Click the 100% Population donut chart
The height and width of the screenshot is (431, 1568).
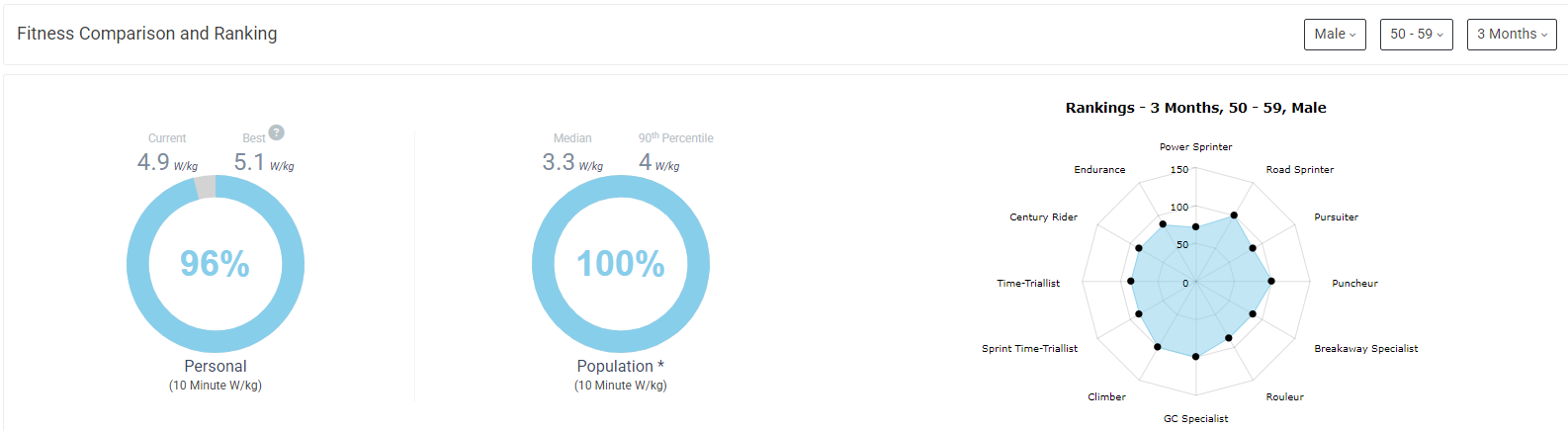click(x=621, y=264)
